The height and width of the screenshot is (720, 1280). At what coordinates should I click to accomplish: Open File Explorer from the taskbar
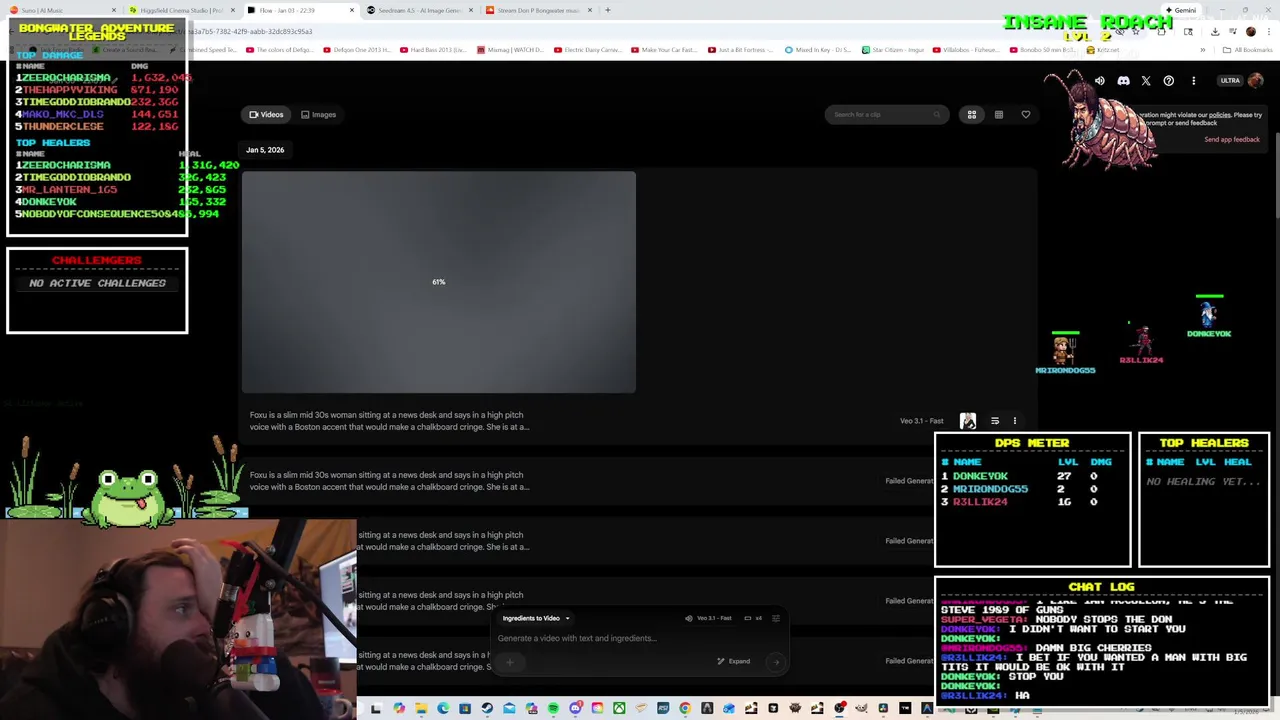[421, 709]
